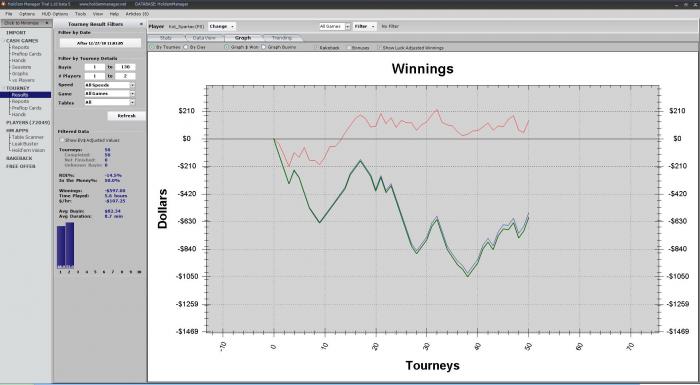This screenshot has width=700, height=385.
Task: Select the Graph $ Won radio option
Action: click(226, 47)
